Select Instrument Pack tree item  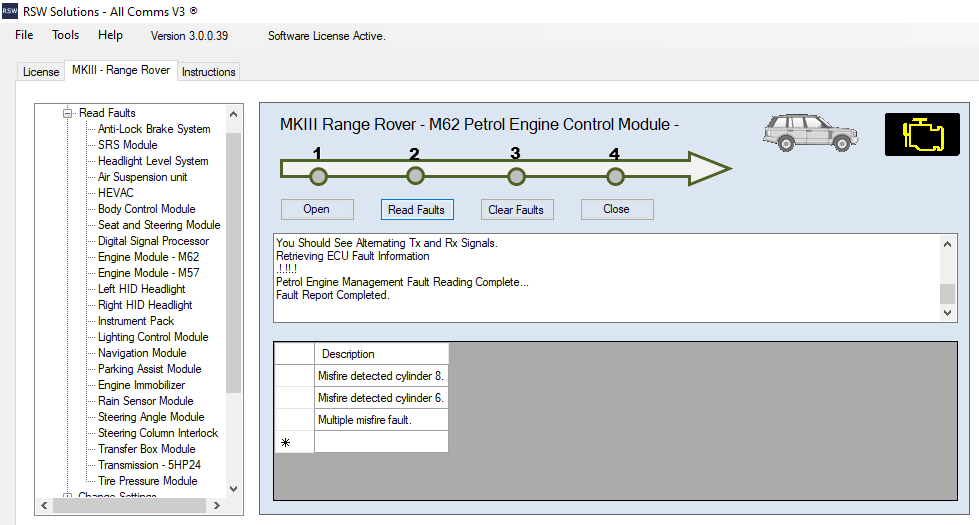pyautogui.click(x=136, y=321)
